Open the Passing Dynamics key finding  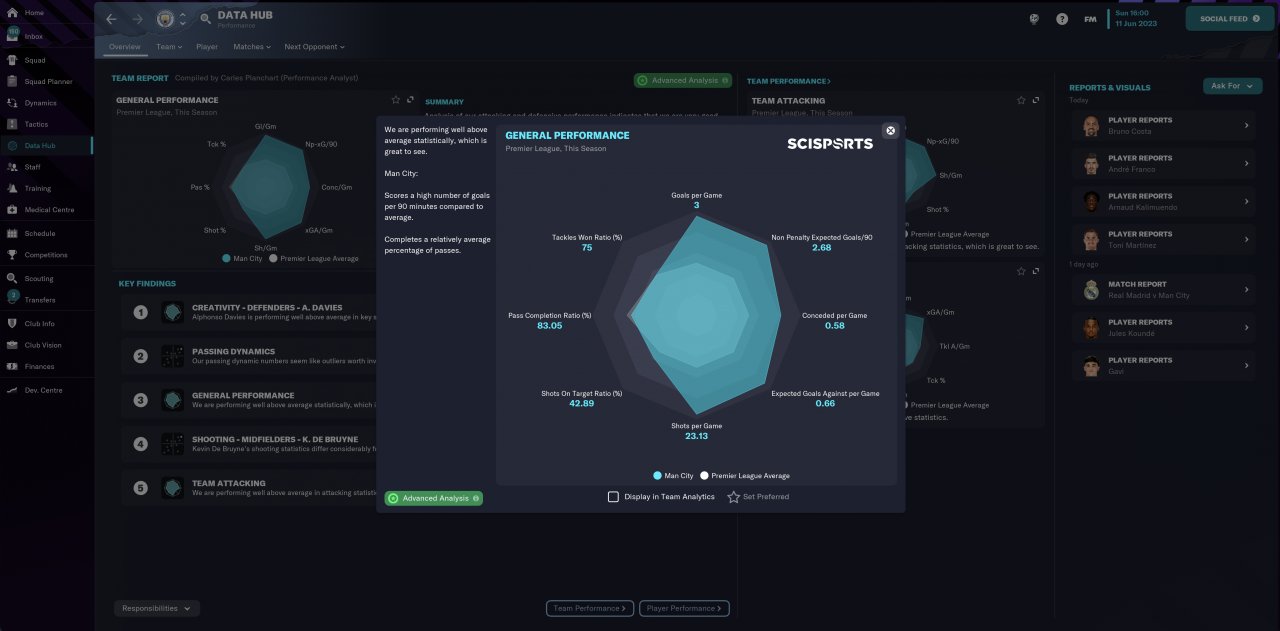coord(250,356)
